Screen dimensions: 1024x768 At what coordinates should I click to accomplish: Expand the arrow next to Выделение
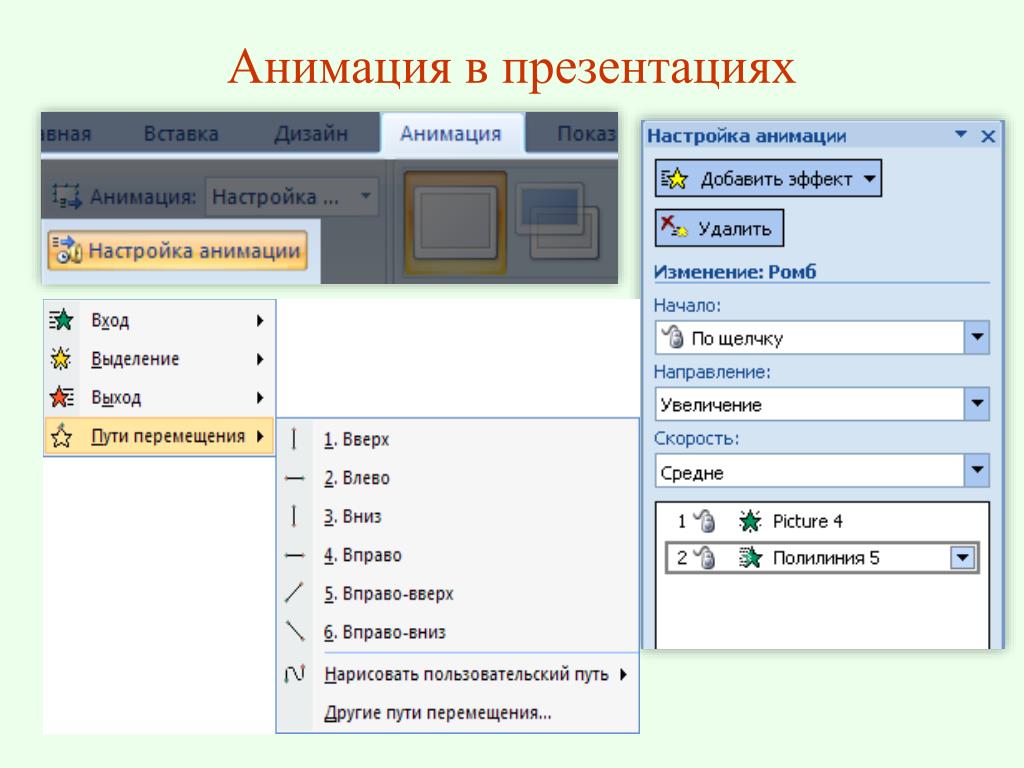[x=260, y=359]
